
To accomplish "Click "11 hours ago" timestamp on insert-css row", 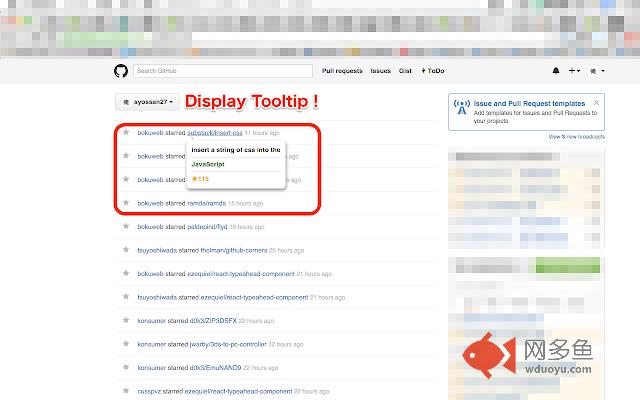I will click(262, 133).
